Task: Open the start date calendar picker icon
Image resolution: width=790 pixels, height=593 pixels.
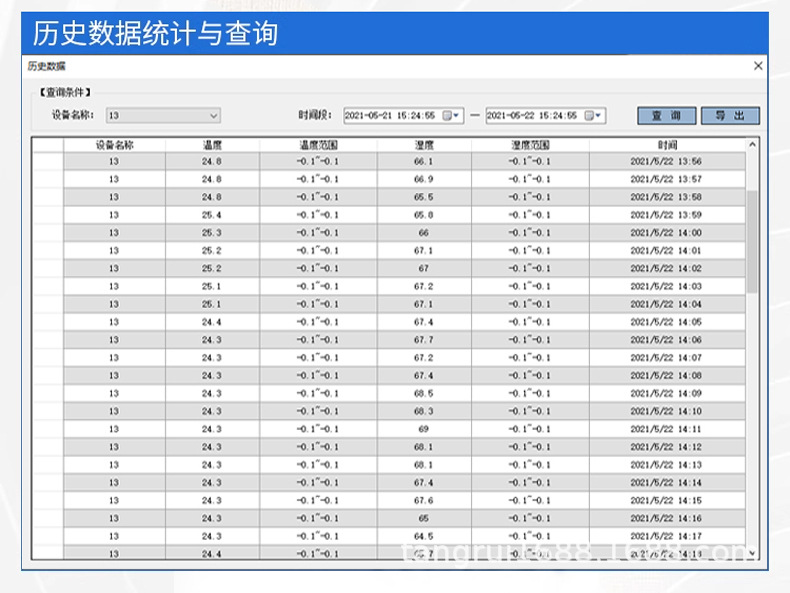Action: 450,116
